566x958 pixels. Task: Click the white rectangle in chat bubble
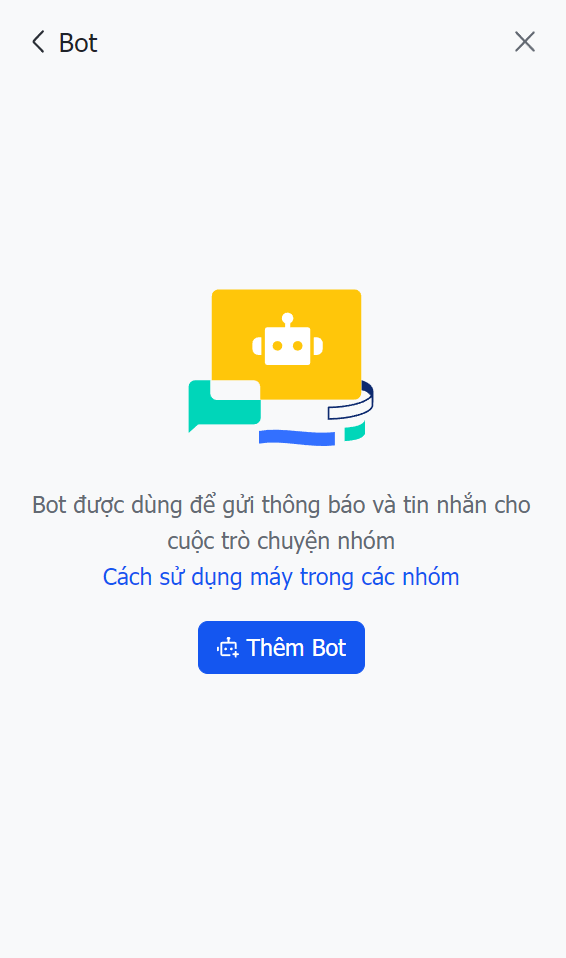click(235, 390)
